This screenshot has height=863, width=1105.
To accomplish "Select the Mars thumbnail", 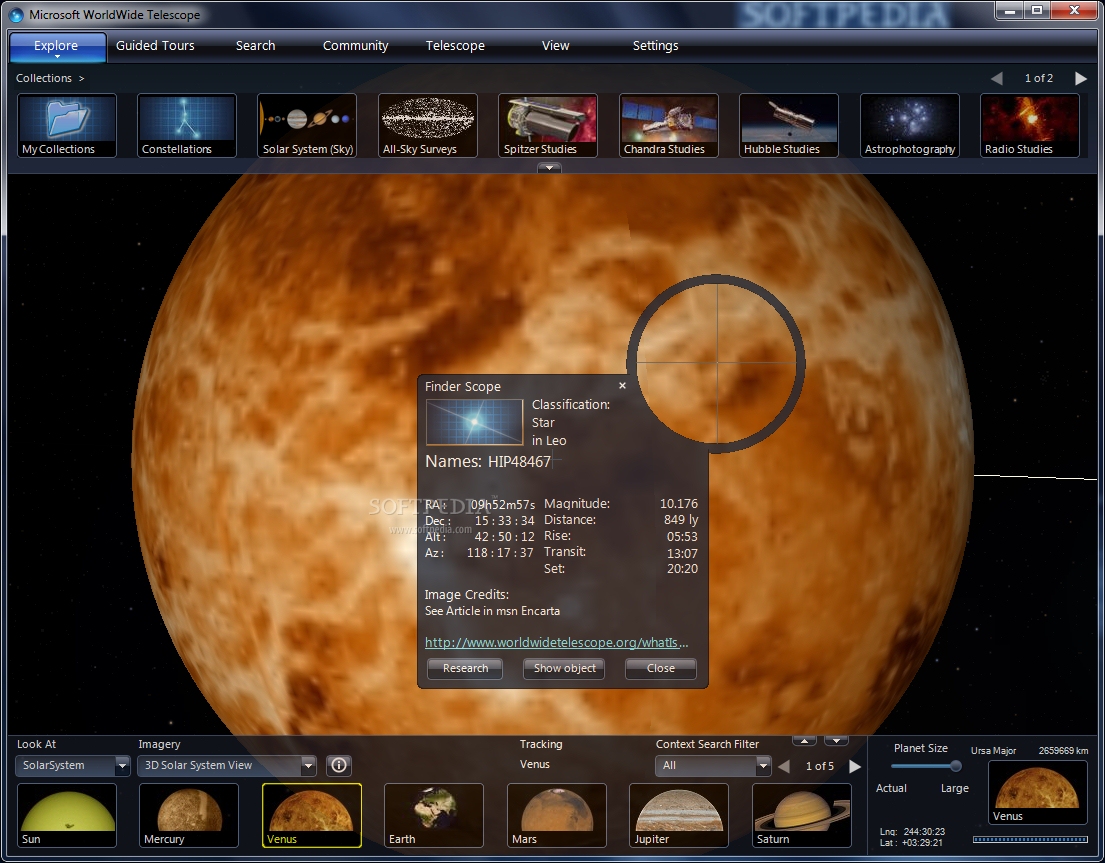I will [x=557, y=815].
